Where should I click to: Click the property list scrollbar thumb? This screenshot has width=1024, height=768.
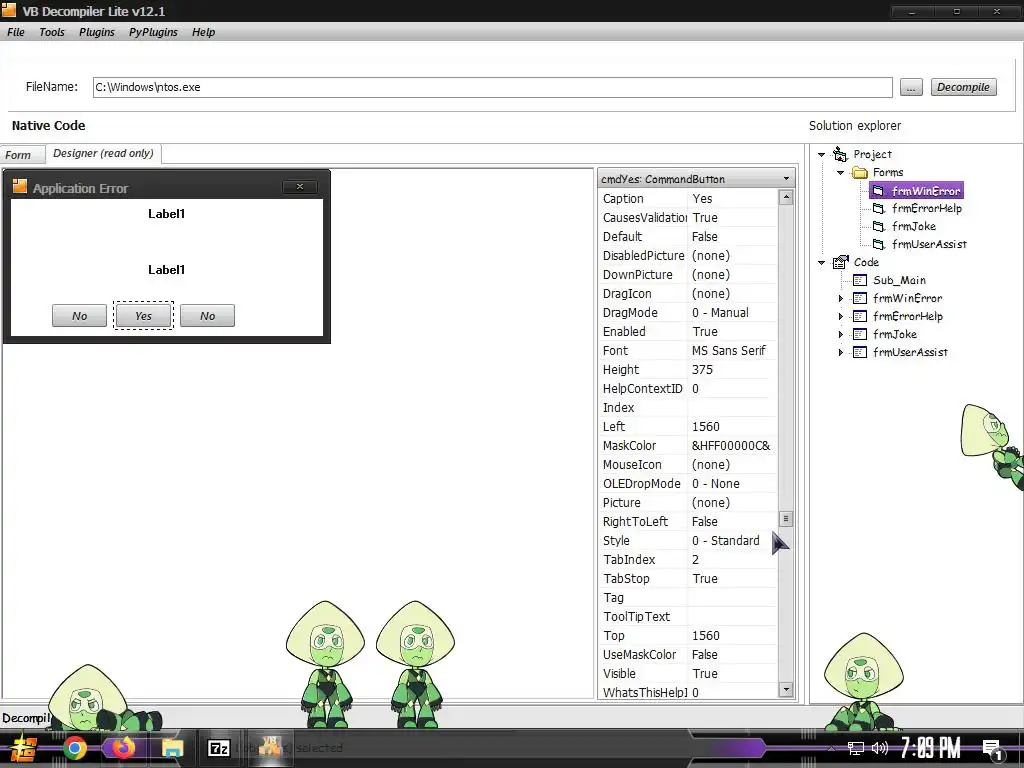click(786, 519)
